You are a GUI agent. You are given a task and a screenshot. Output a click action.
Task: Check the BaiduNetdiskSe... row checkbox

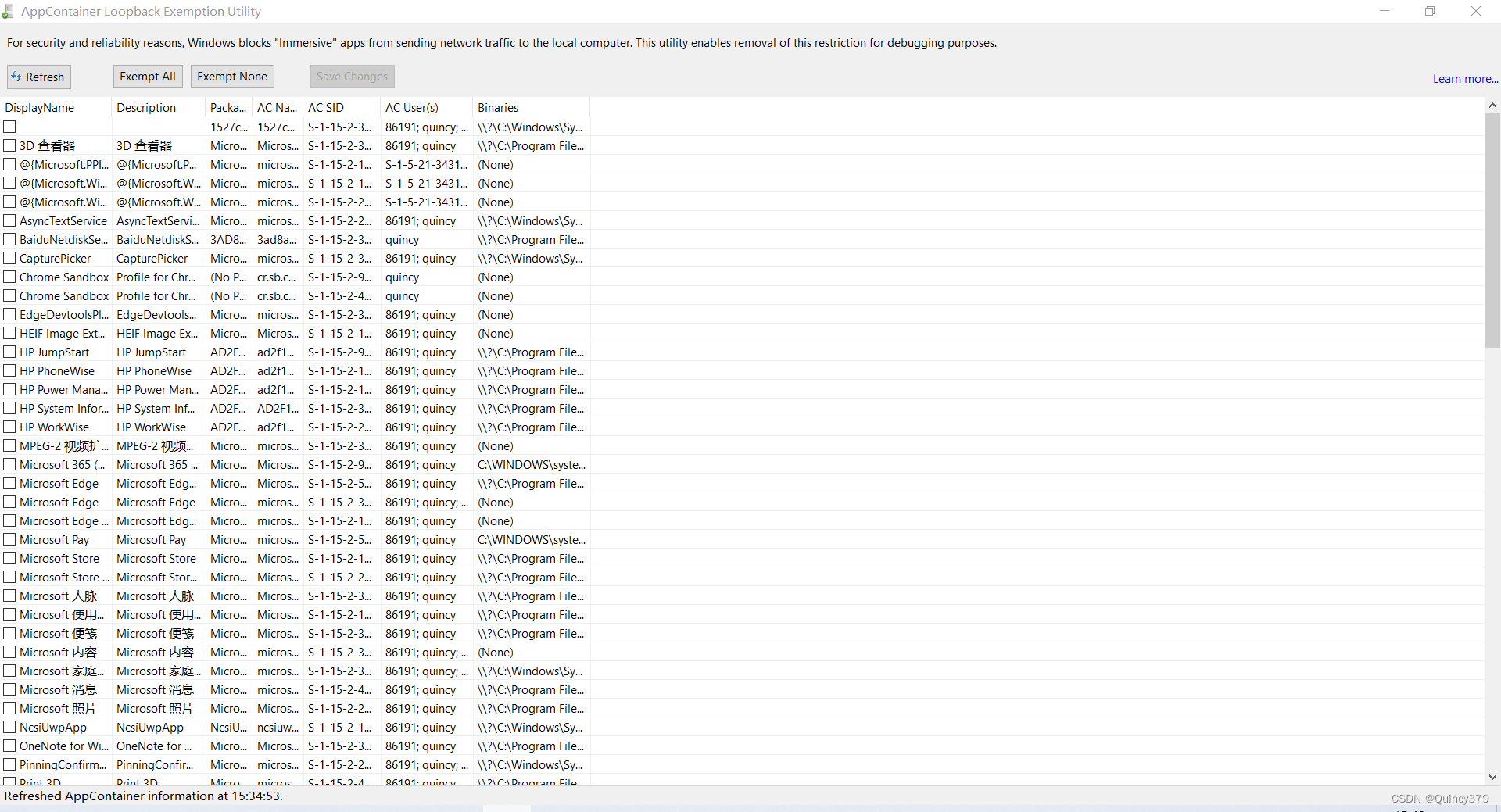9,239
